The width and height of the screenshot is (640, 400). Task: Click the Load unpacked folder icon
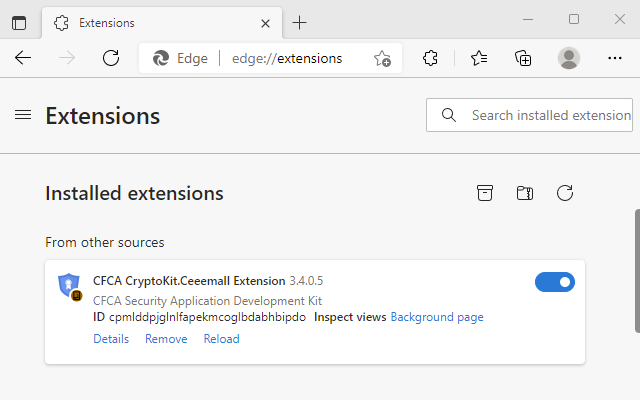[525, 193]
